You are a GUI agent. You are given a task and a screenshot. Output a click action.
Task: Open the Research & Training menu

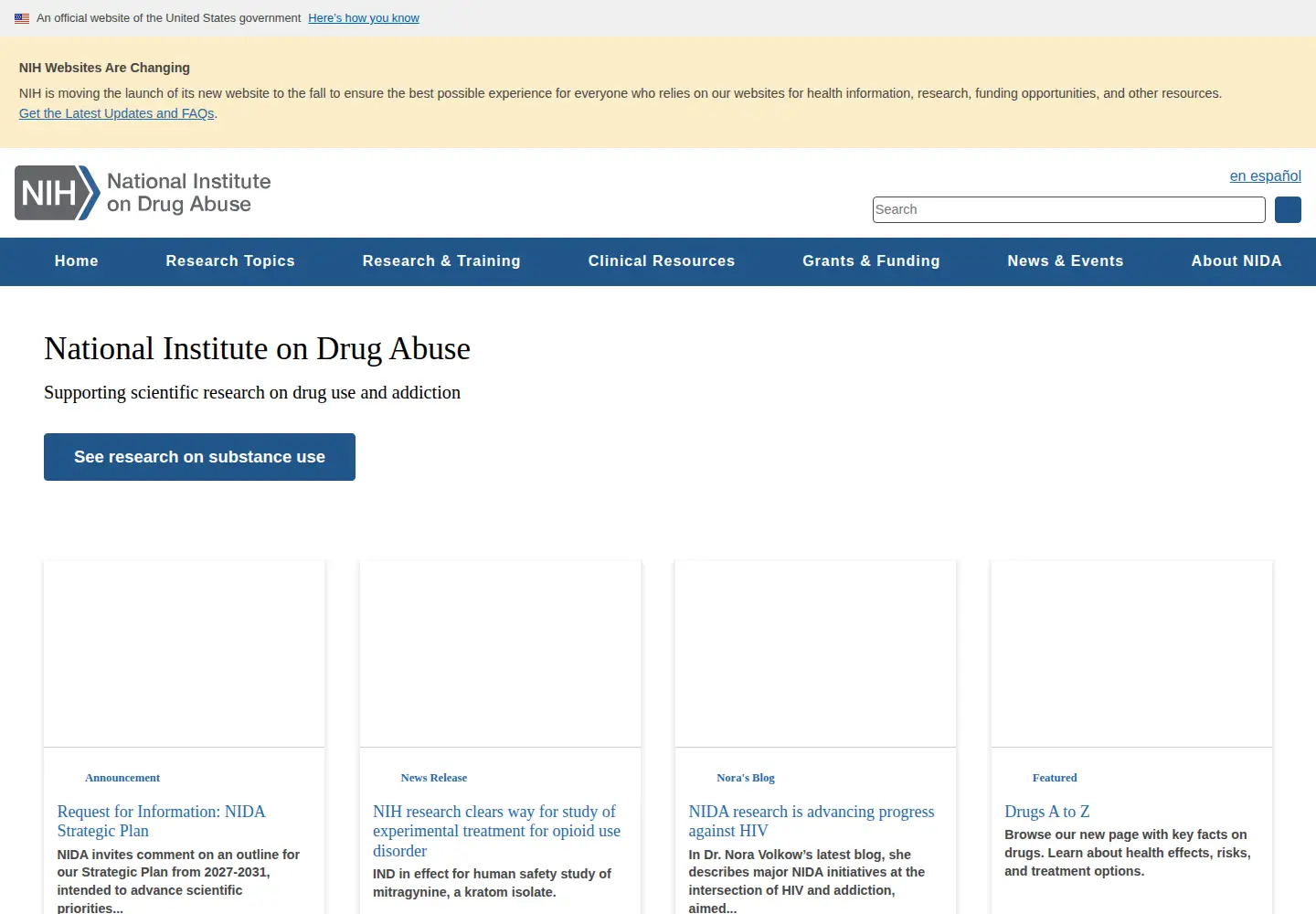coord(441,261)
